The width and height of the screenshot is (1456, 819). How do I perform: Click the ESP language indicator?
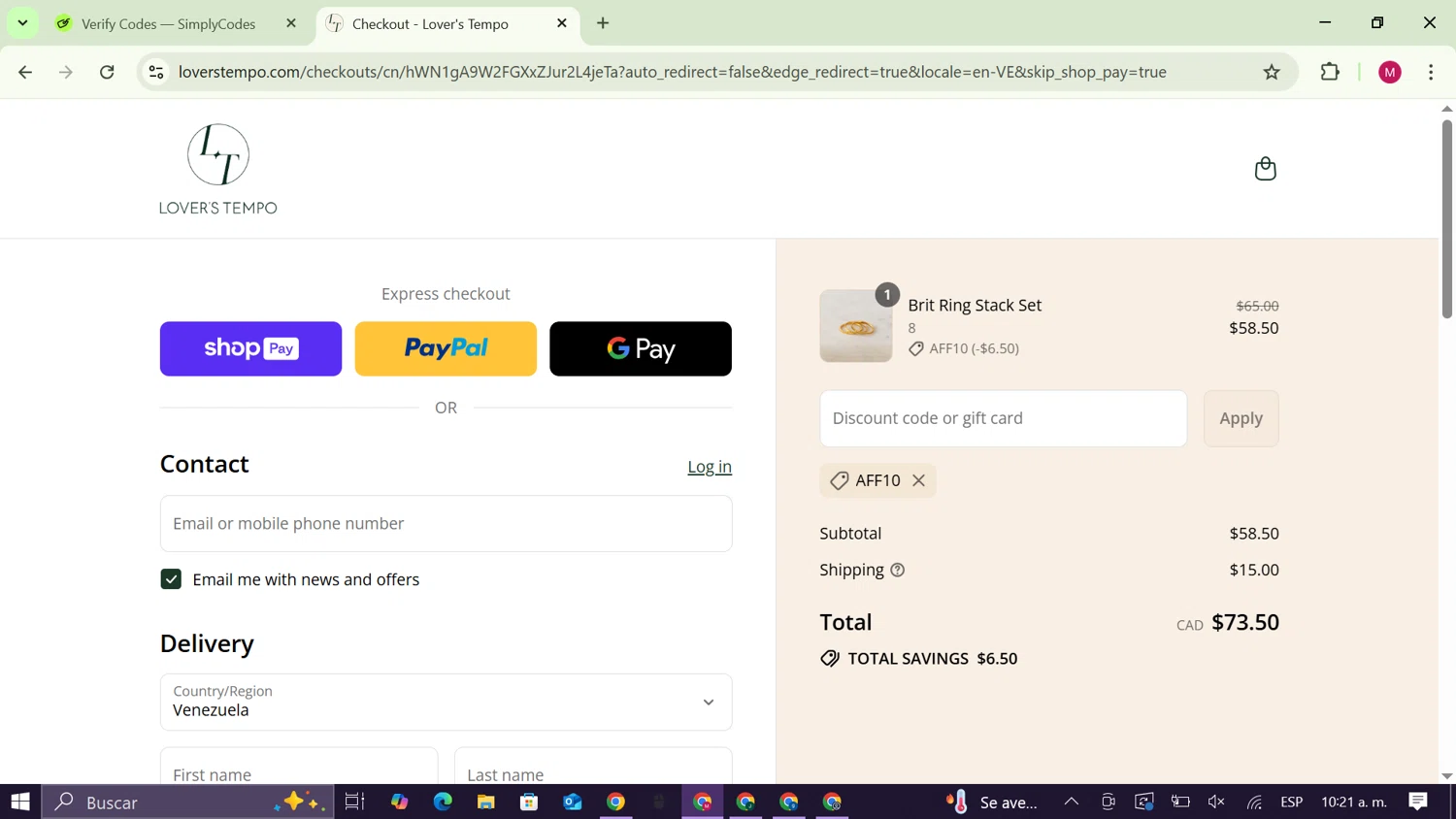click(x=1291, y=802)
